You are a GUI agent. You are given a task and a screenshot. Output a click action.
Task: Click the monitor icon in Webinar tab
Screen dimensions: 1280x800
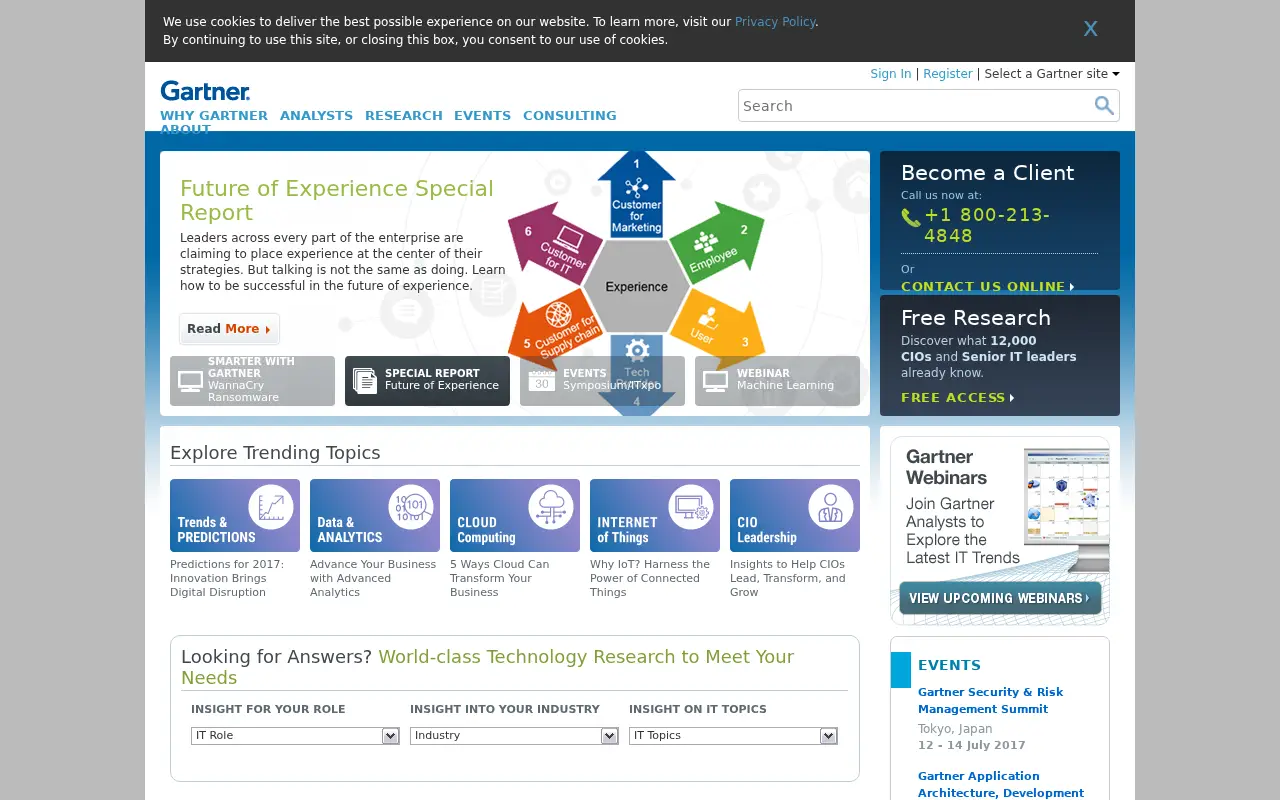pyautogui.click(x=715, y=381)
